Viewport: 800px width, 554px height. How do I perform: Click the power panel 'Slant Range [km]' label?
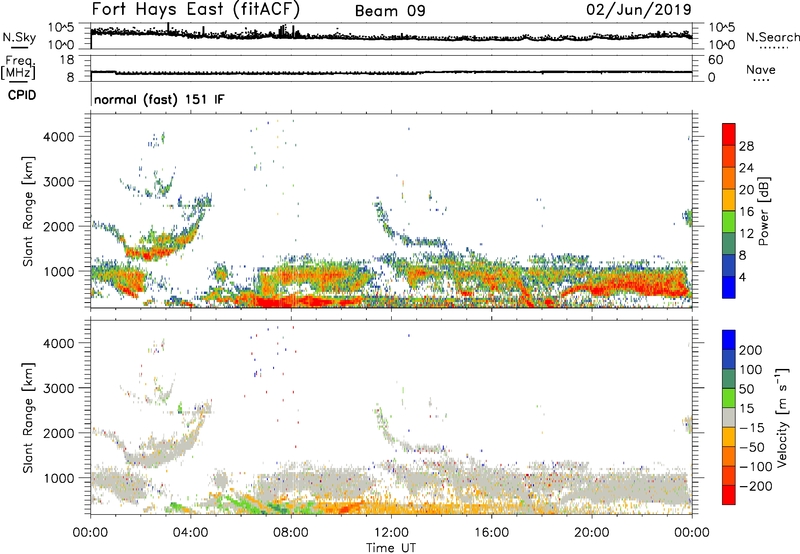point(28,211)
